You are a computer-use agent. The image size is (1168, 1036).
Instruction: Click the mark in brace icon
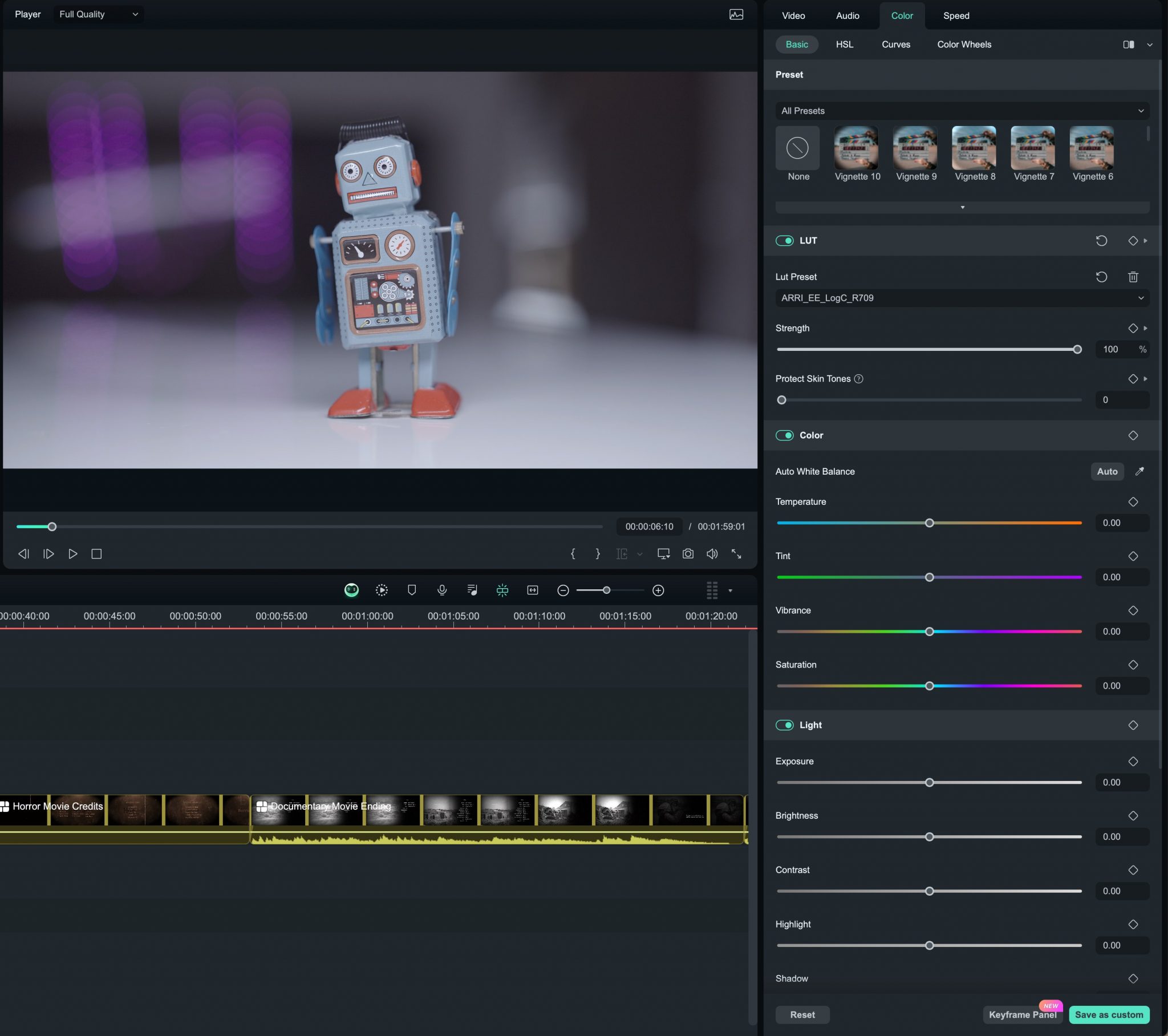click(573, 553)
